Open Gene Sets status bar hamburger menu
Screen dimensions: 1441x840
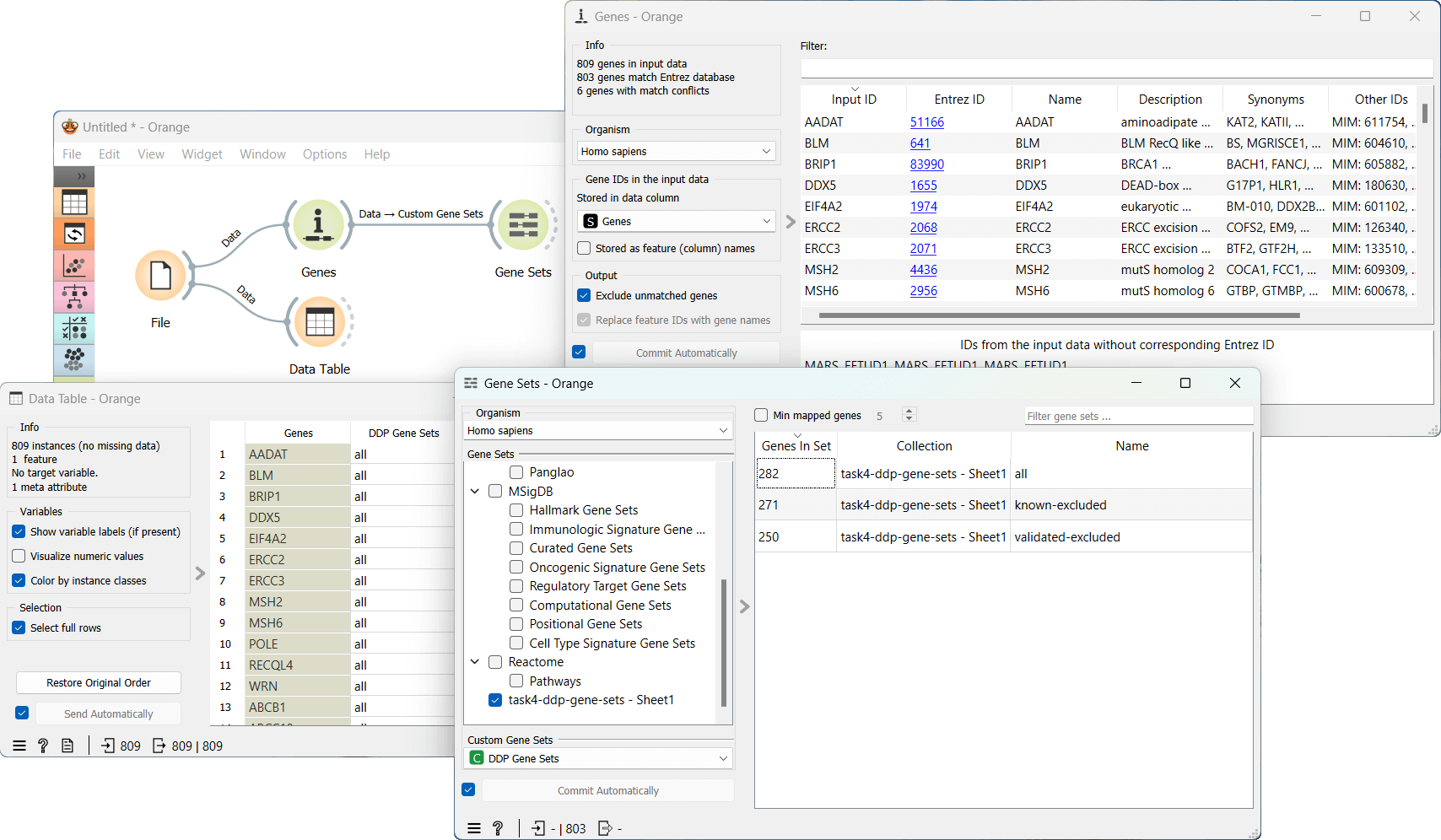pyautogui.click(x=474, y=828)
